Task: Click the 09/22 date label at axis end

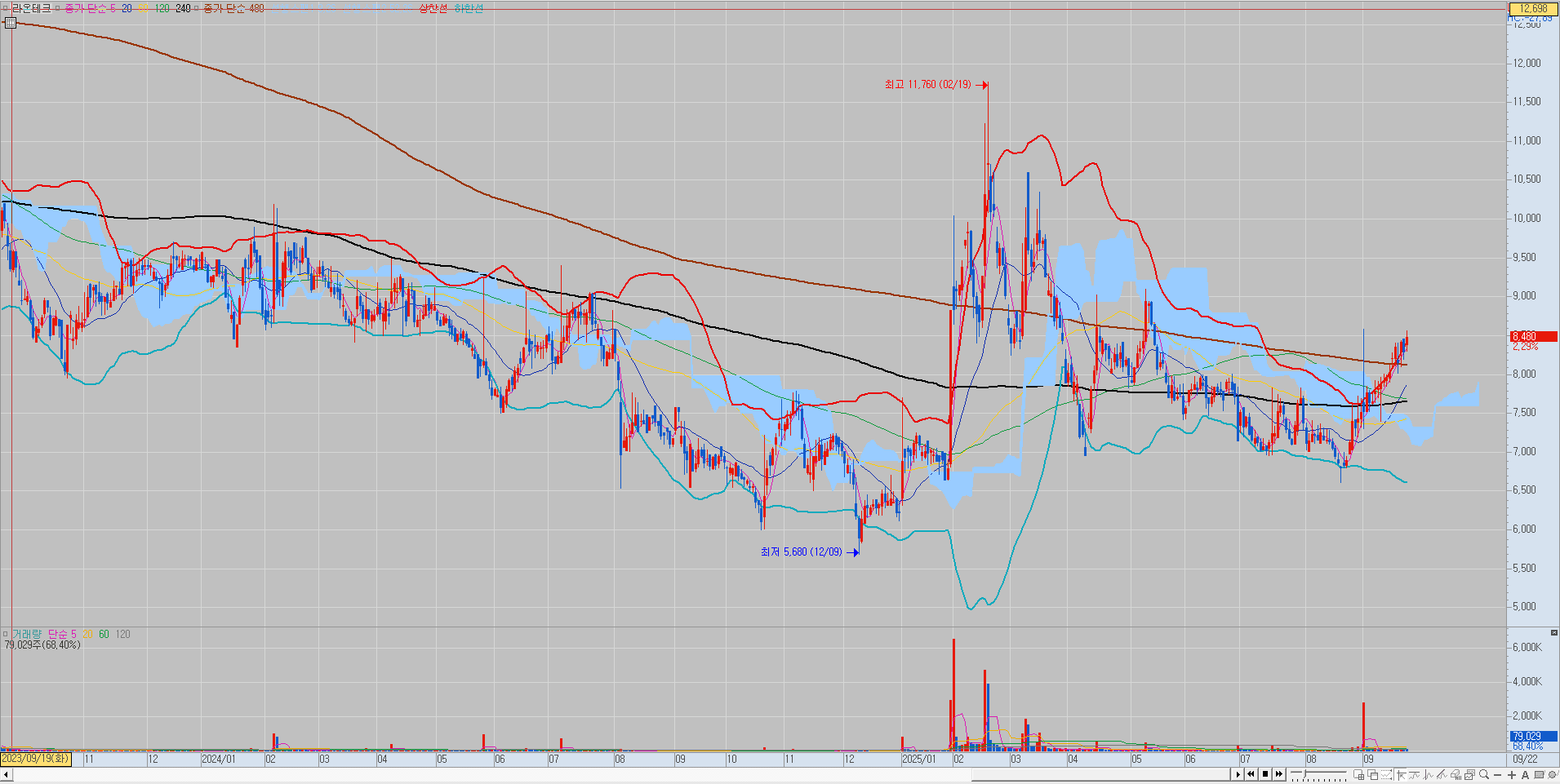Action: pyautogui.click(x=1525, y=759)
